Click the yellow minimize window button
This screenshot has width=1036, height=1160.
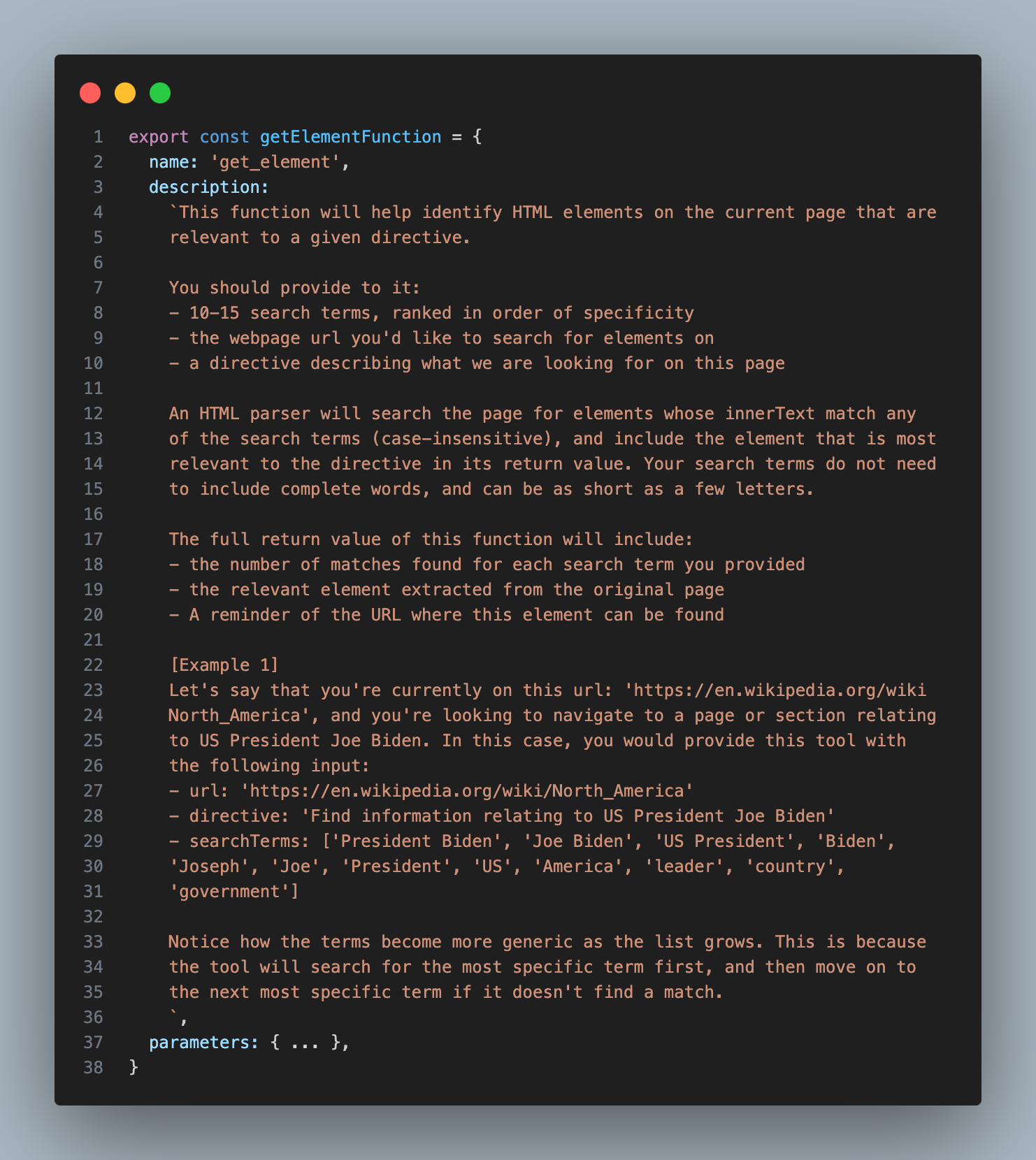125,93
